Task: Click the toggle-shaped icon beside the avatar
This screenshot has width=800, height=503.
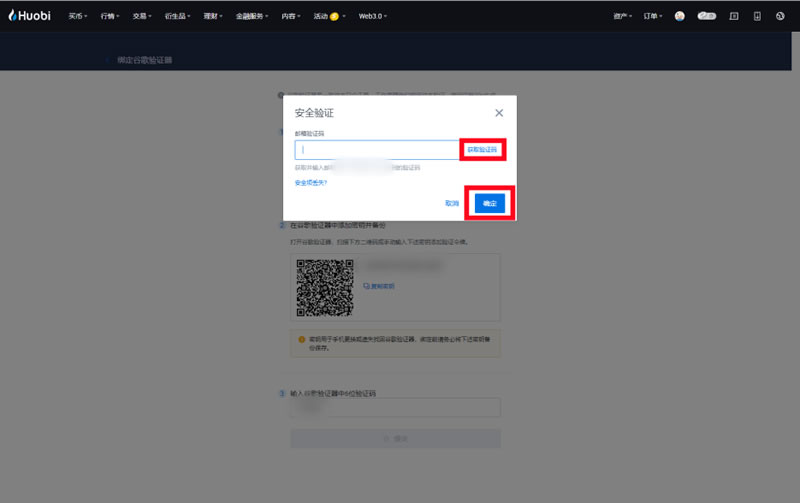Action: tap(707, 16)
